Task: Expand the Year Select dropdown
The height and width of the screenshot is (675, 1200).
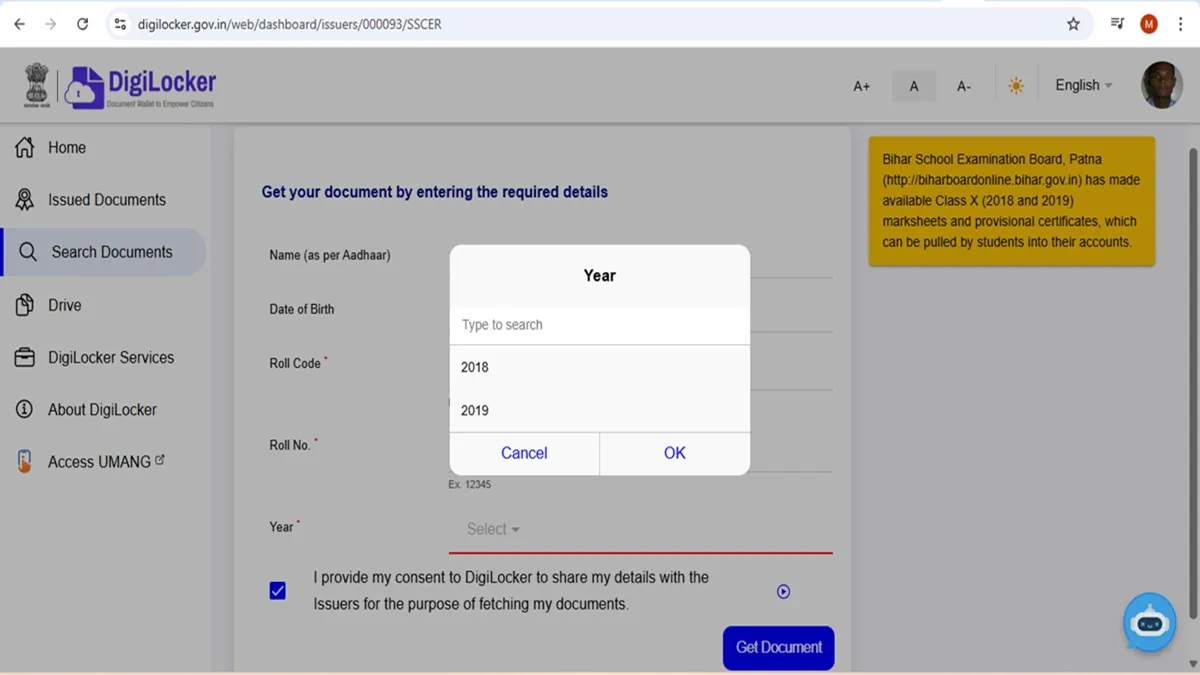Action: 493,529
